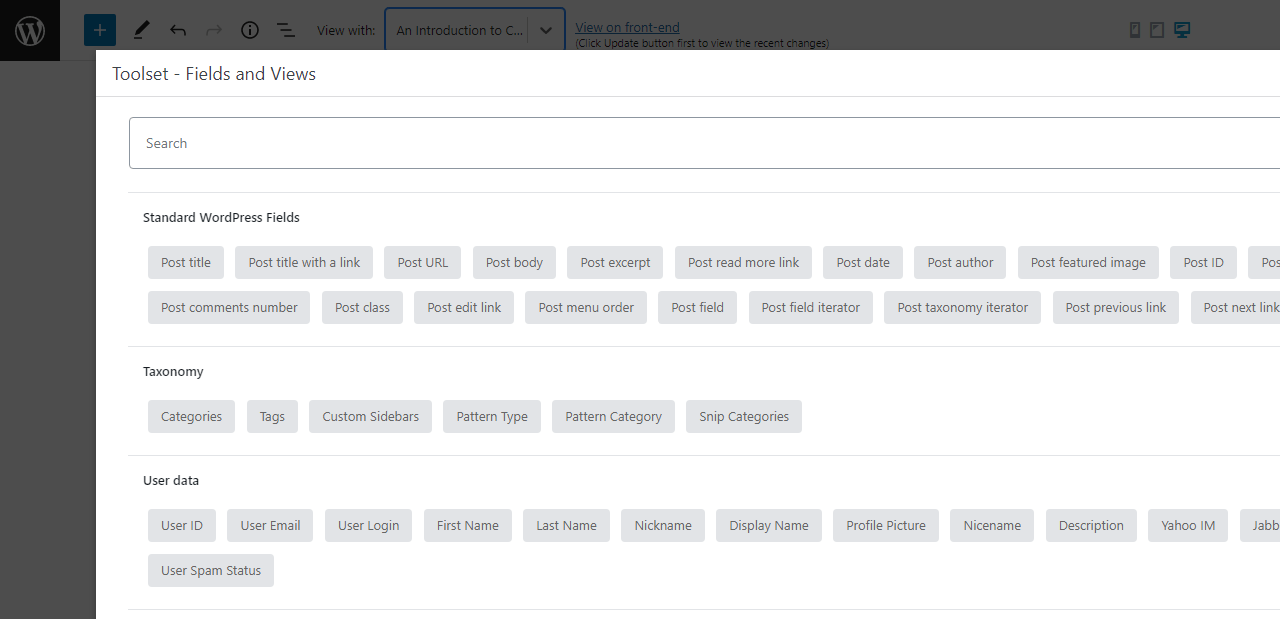The image size is (1280, 619).
Task: Insert the Post edit link
Action: 464,307
